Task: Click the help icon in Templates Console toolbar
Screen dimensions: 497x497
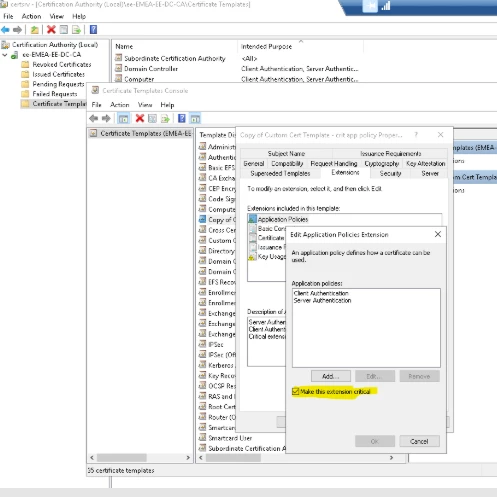Action: 182,118
